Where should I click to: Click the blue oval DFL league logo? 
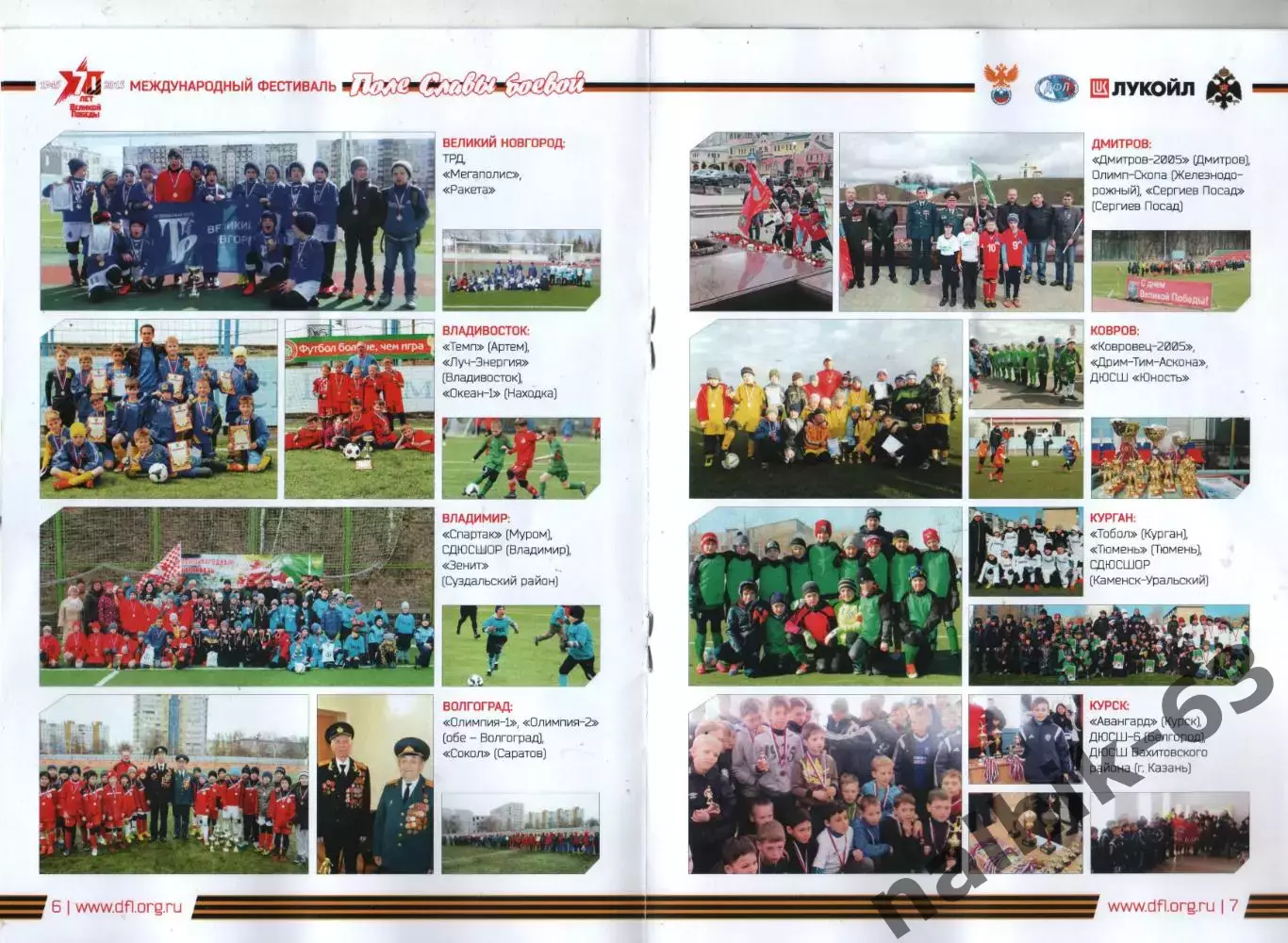[x=1056, y=89]
